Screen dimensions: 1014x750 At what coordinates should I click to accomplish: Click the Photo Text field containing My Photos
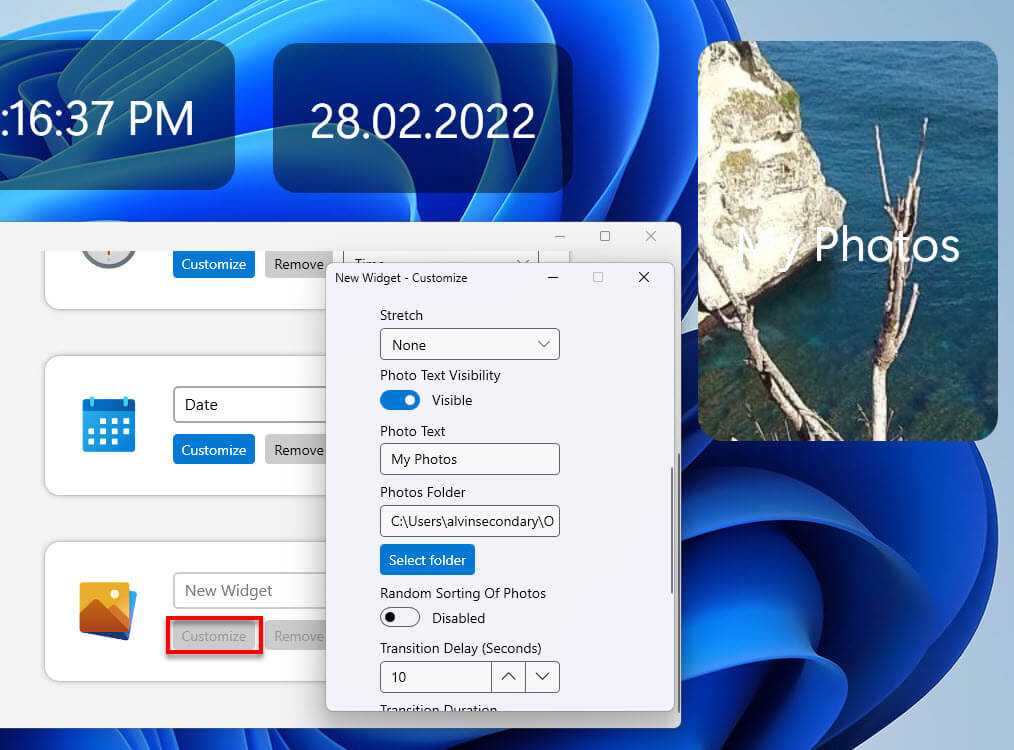tap(469, 459)
